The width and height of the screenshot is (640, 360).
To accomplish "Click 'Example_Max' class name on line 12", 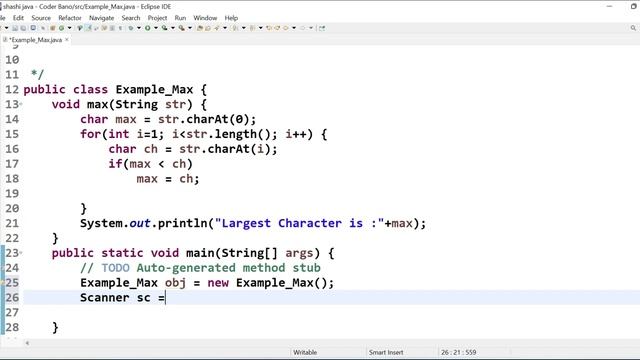I will 154,89.
